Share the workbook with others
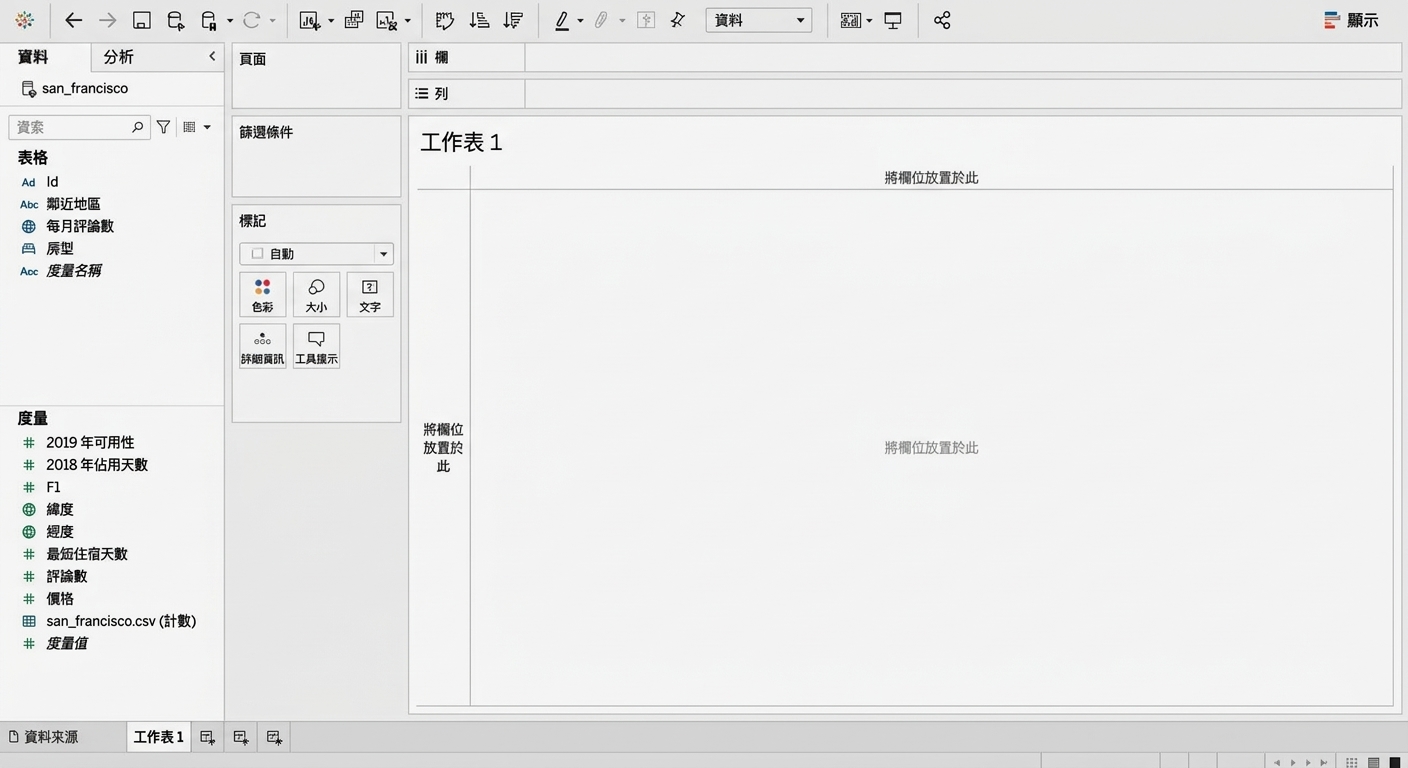Image resolution: width=1408 pixels, height=768 pixels. click(942, 20)
